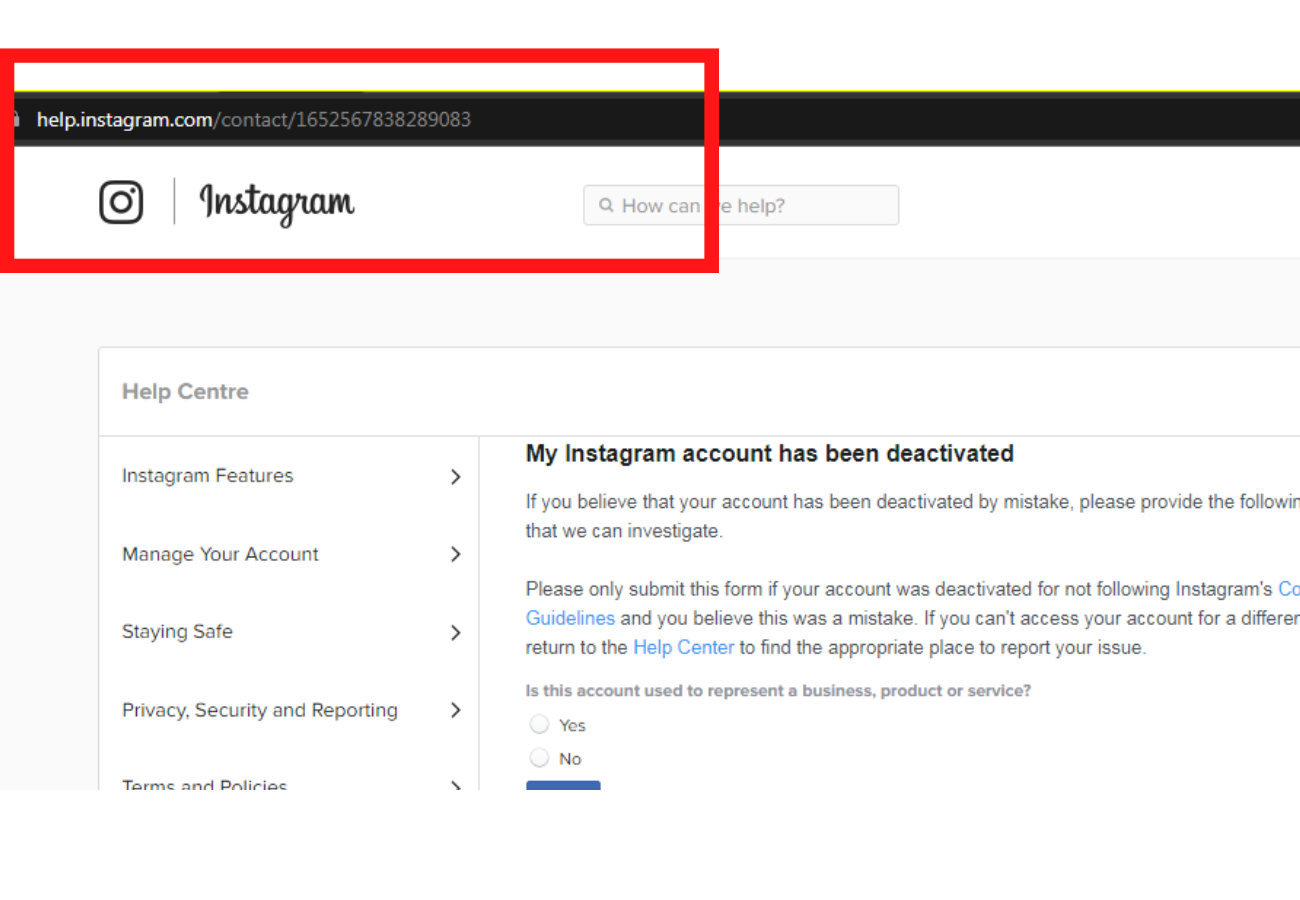Open Instagram Features menu item

tap(208, 476)
